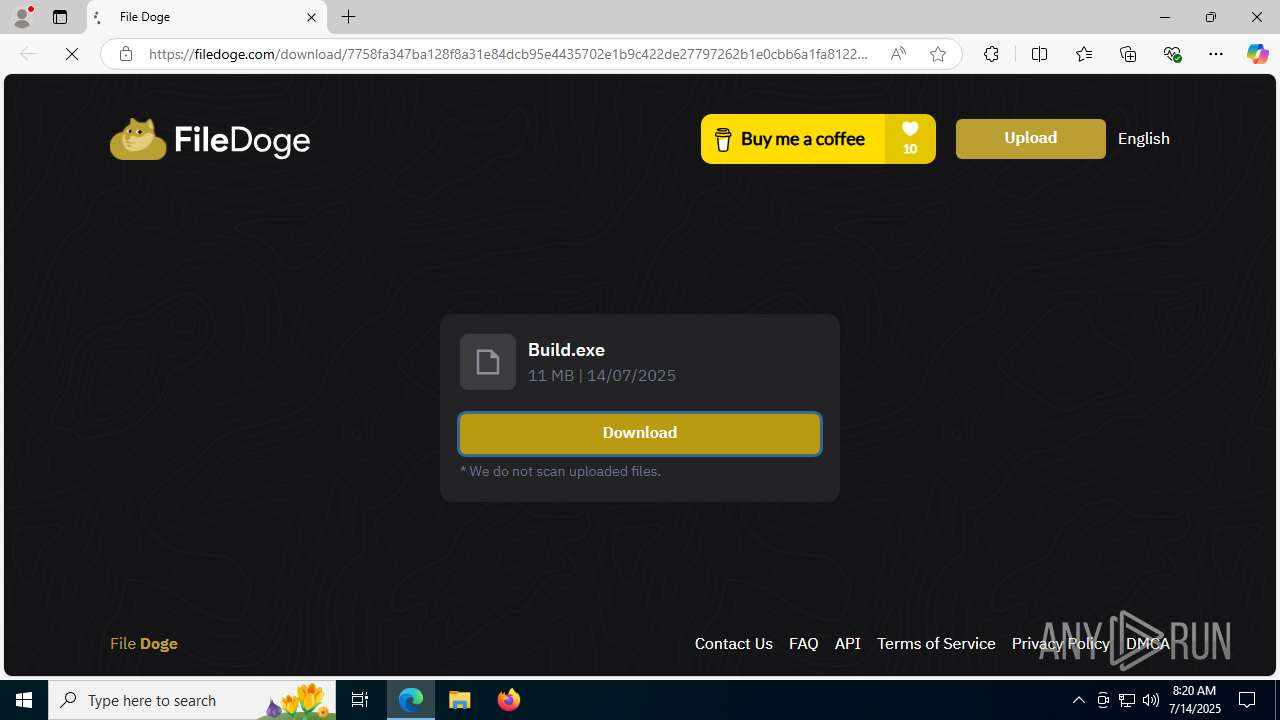Image resolution: width=1280 pixels, height=720 pixels.
Task: Open Browser essentials icon
Action: [1172, 54]
